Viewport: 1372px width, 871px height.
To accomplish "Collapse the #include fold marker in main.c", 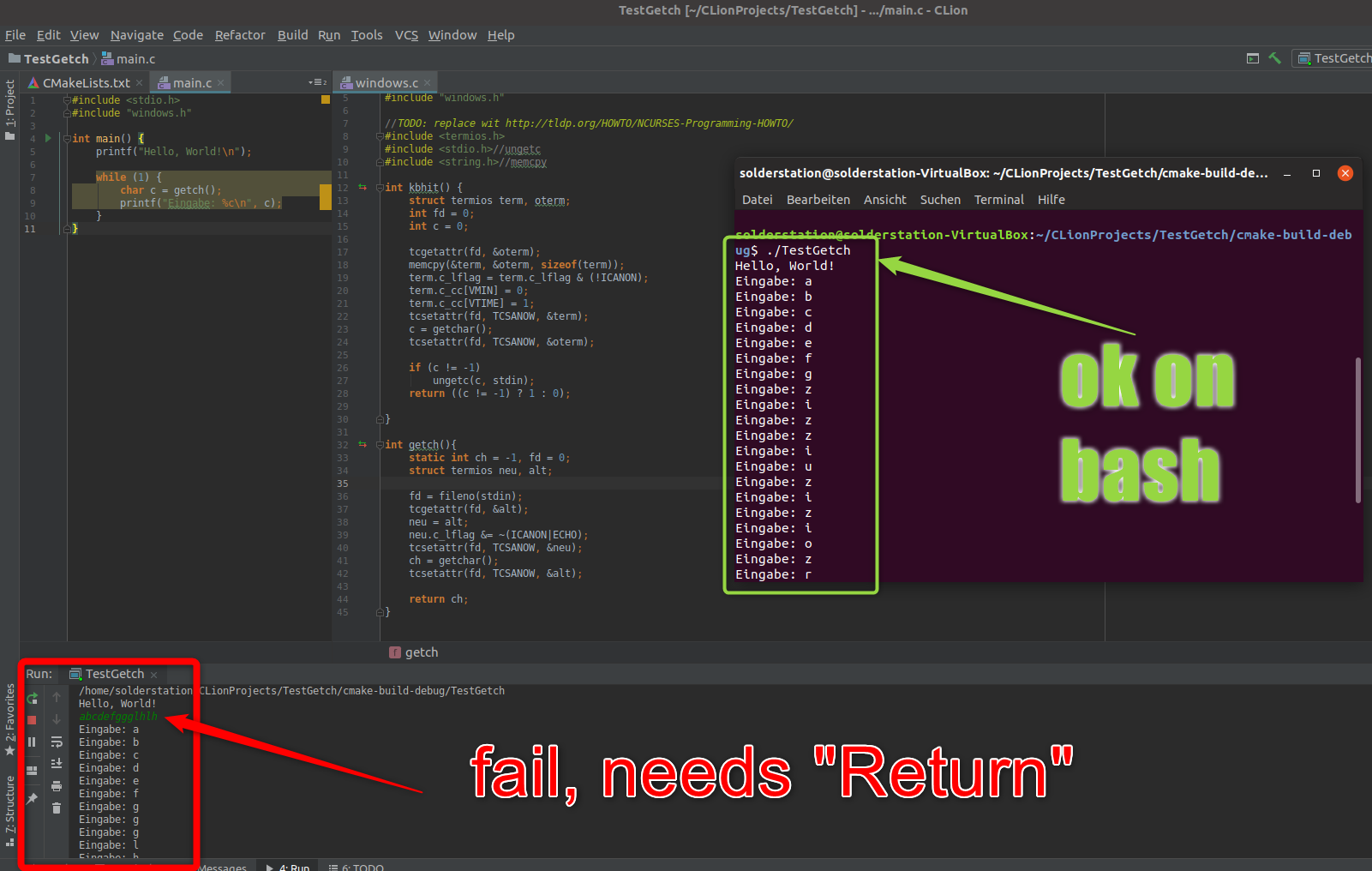I will click(67, 99).
